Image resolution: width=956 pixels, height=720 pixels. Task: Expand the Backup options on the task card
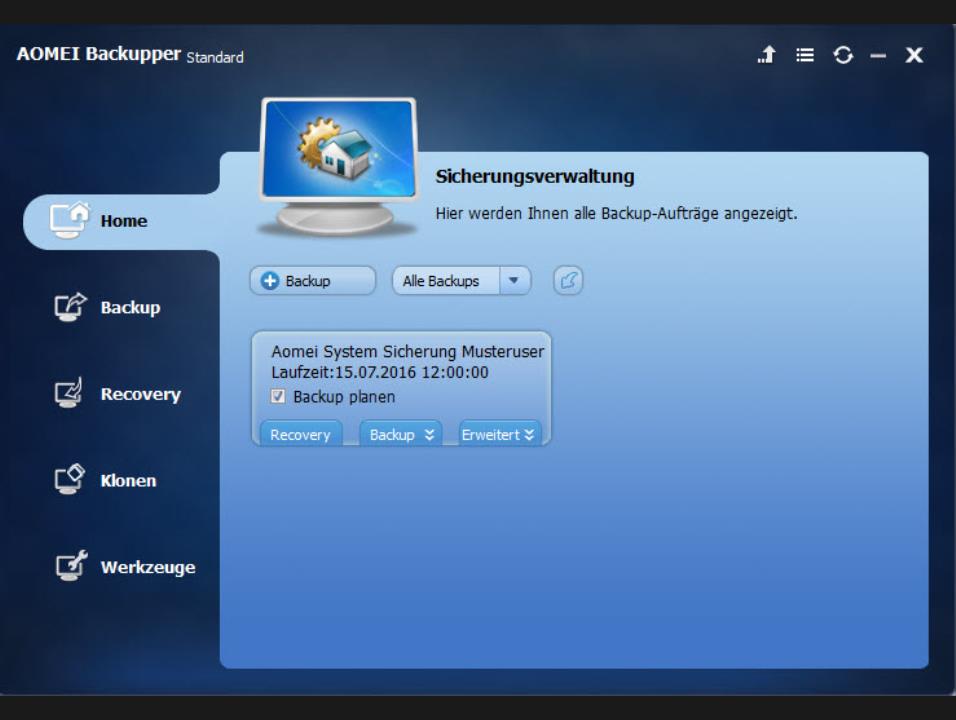pyautogui.click(x=400, y=435)
